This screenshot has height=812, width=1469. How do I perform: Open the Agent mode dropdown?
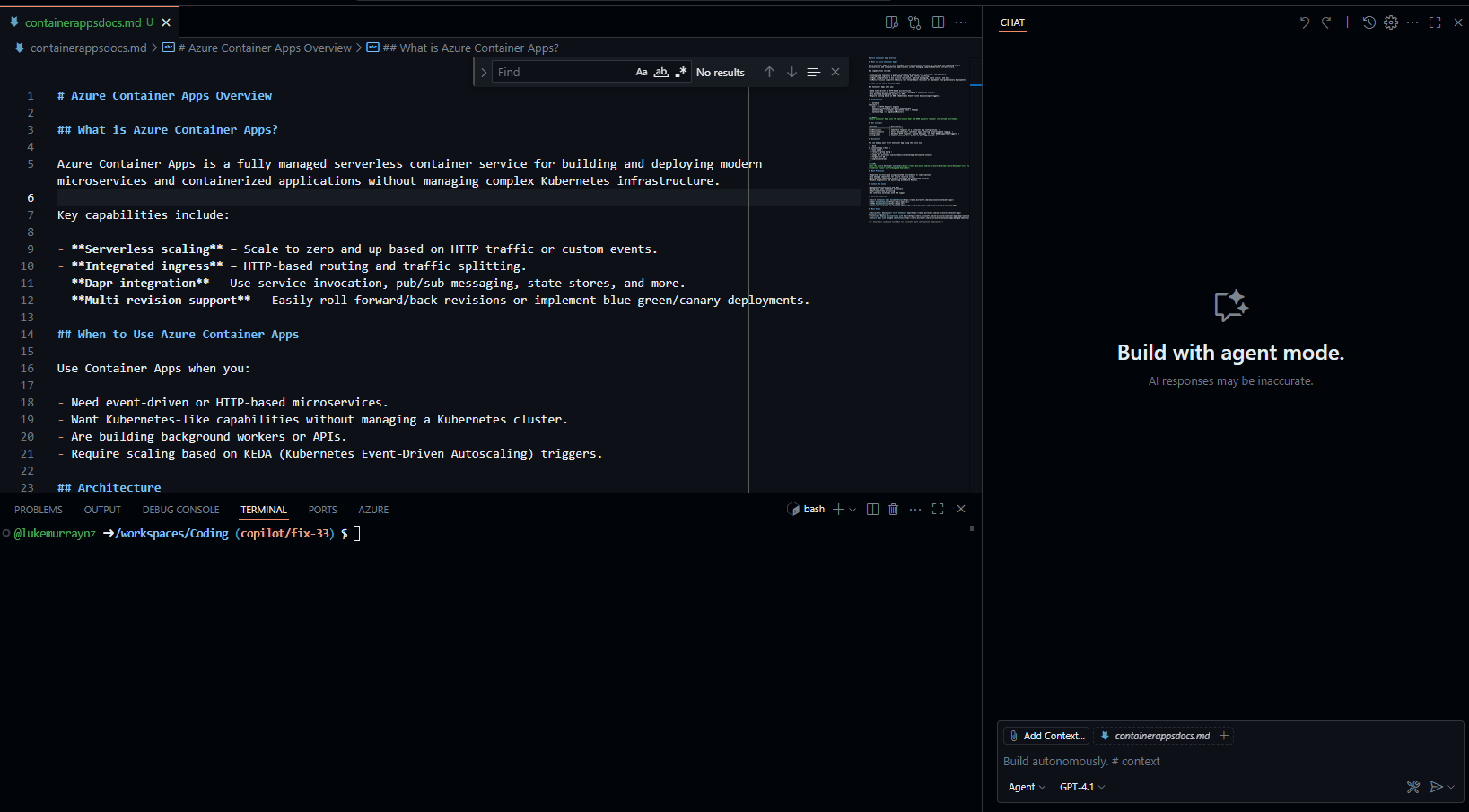coord(1027,787)
